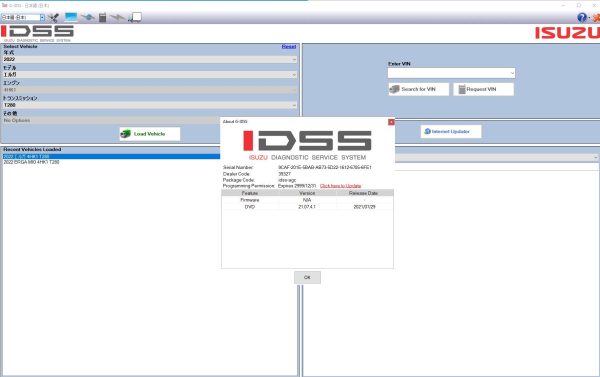The image size is (600, 377).
Task: Open the Internet Updater button
Action: tap(451, 131)
